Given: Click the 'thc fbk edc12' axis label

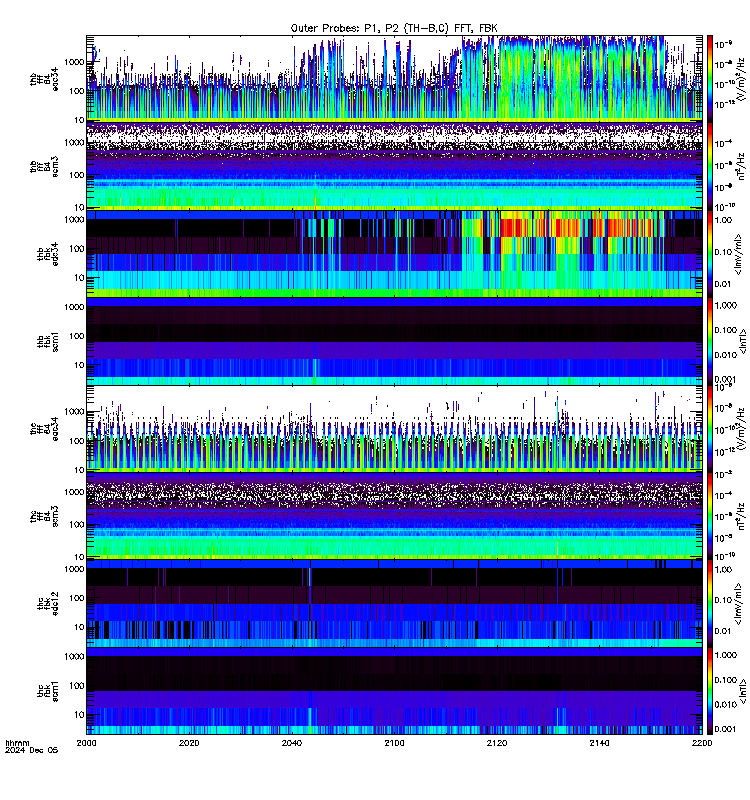Looking at the screenshot, I should pos(48,604).
